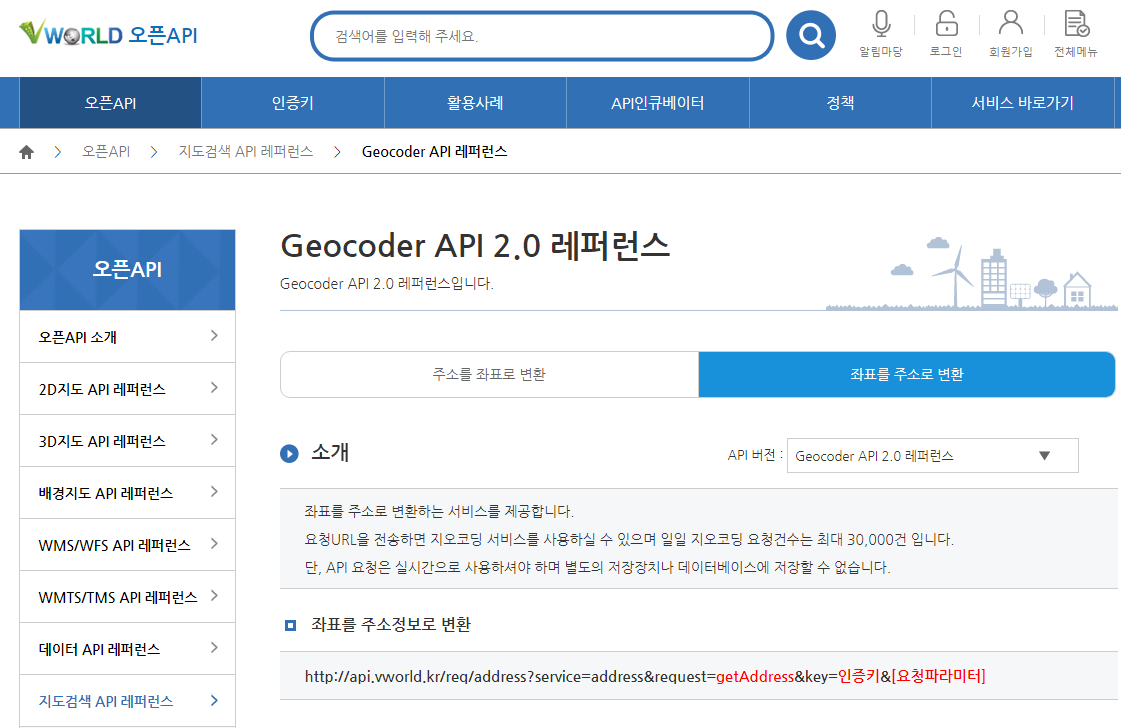
Task: Open 오픈API 소개 in the sidebar
Action: pyautogui.click(x=127, y=337)
